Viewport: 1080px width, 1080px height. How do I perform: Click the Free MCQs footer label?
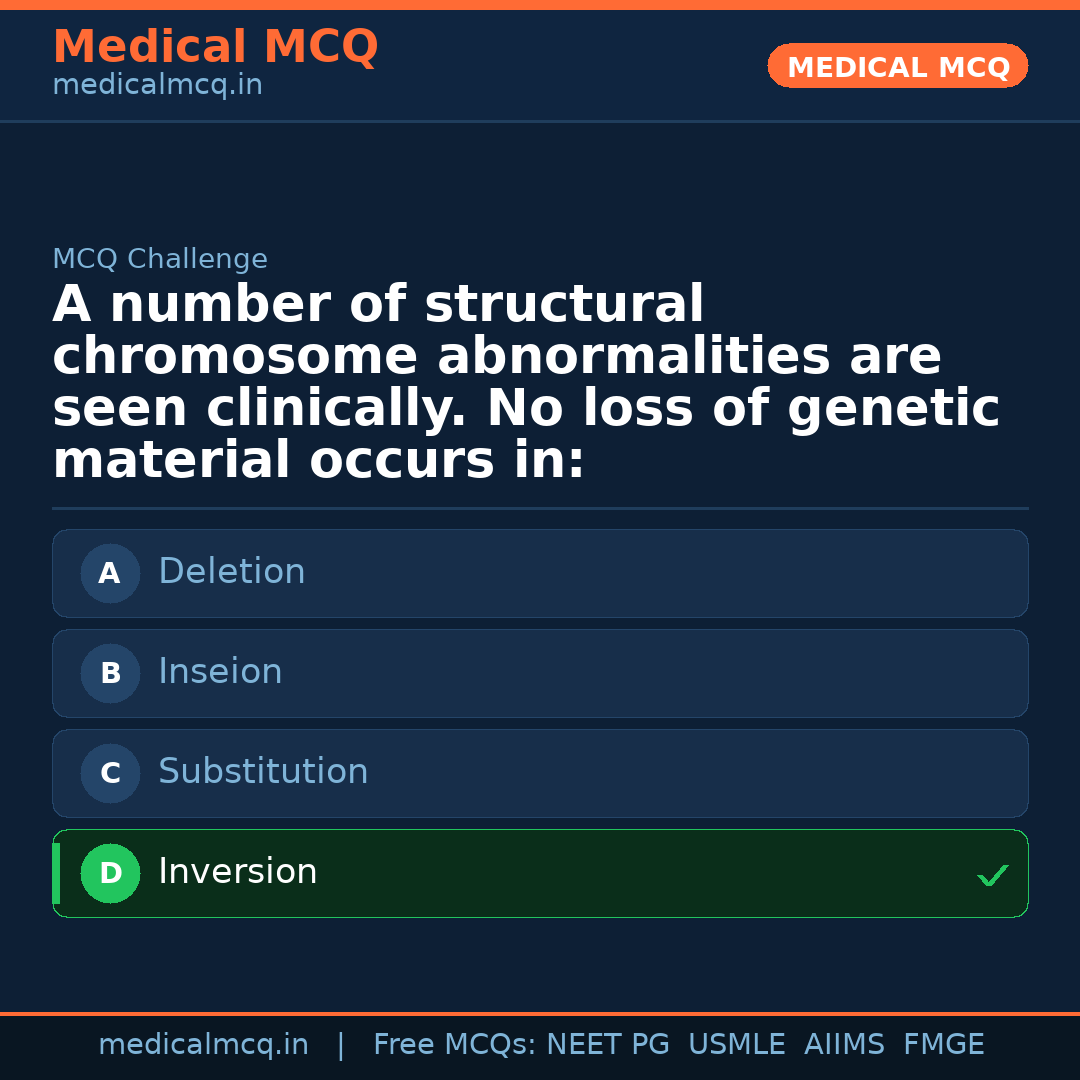click(x=454, y=1045)
